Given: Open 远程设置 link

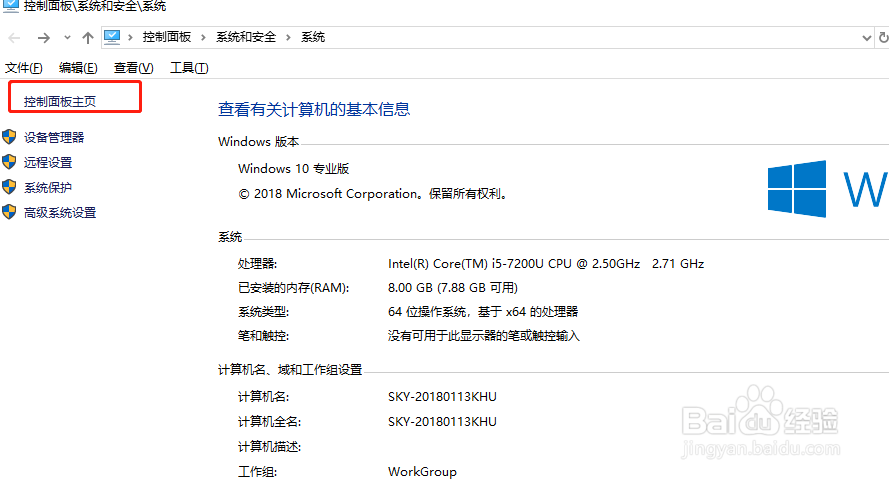Looking at the screenshot, I should pyautogui.click(x=48, y=163).
